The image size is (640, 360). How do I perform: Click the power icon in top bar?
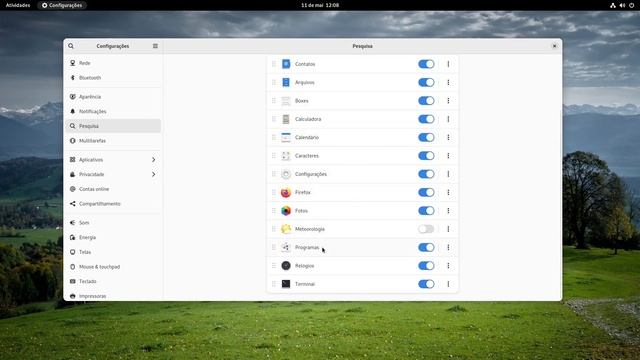tap(631, 5)
